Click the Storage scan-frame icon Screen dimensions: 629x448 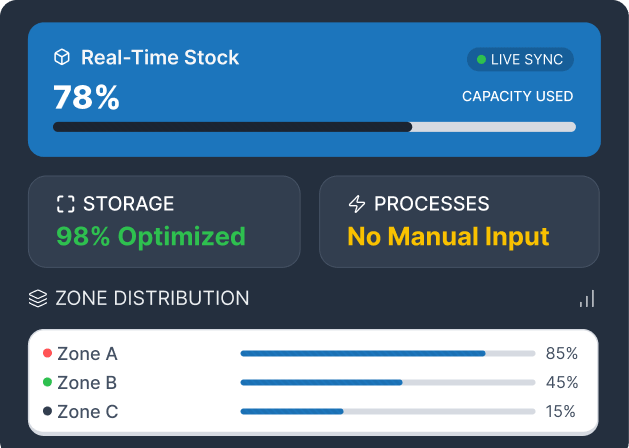(x=66, y=204)
